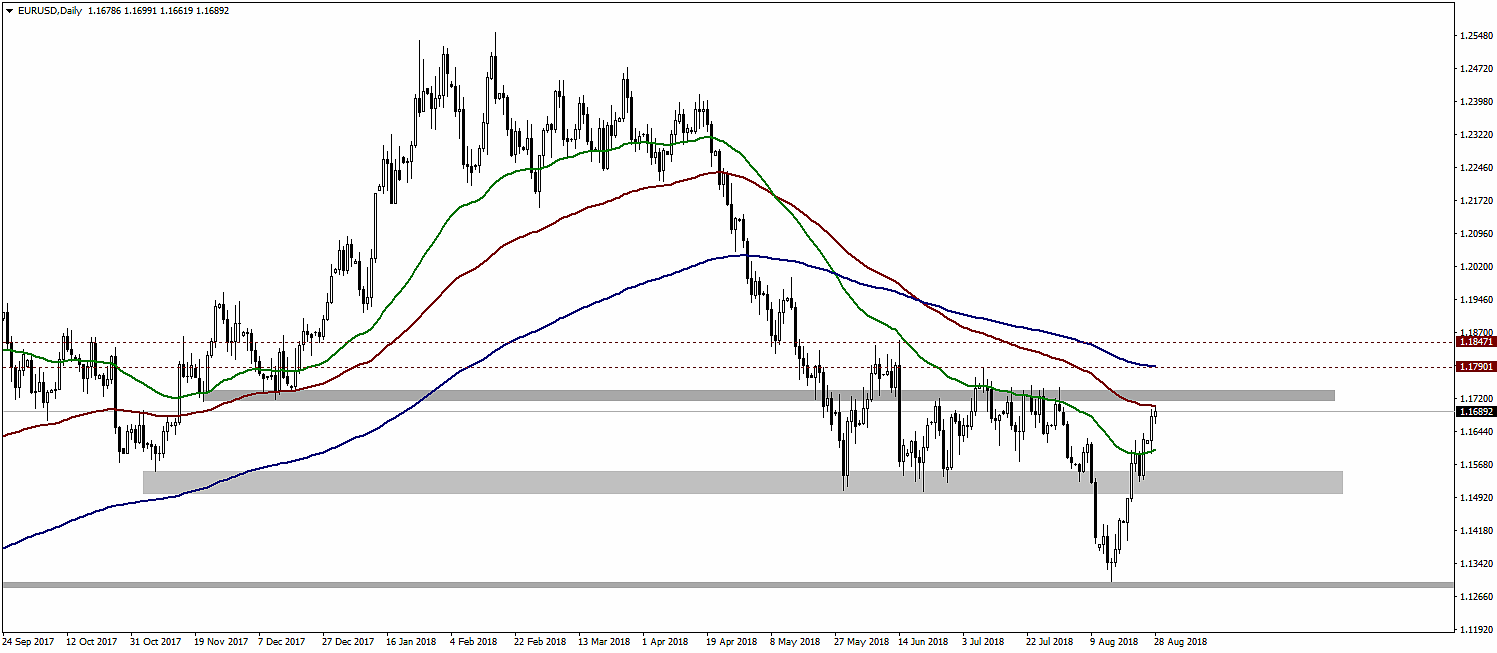Click the 1.19460 price scale label
Image resolution: width=1497 pixels, height=653 pixels.
point(1477,300)
